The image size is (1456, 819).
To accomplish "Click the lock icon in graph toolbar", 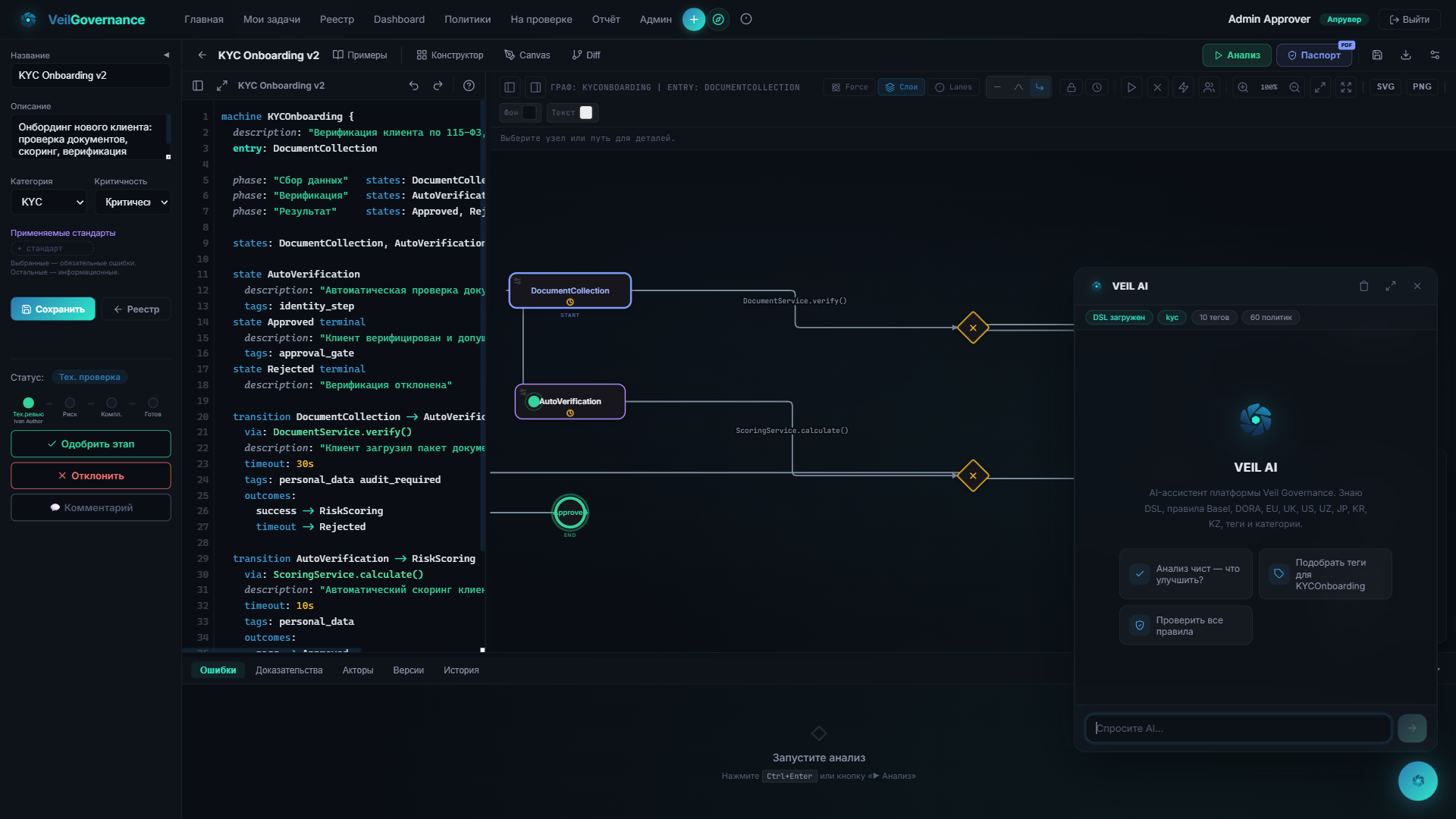I will (1071, 87).
